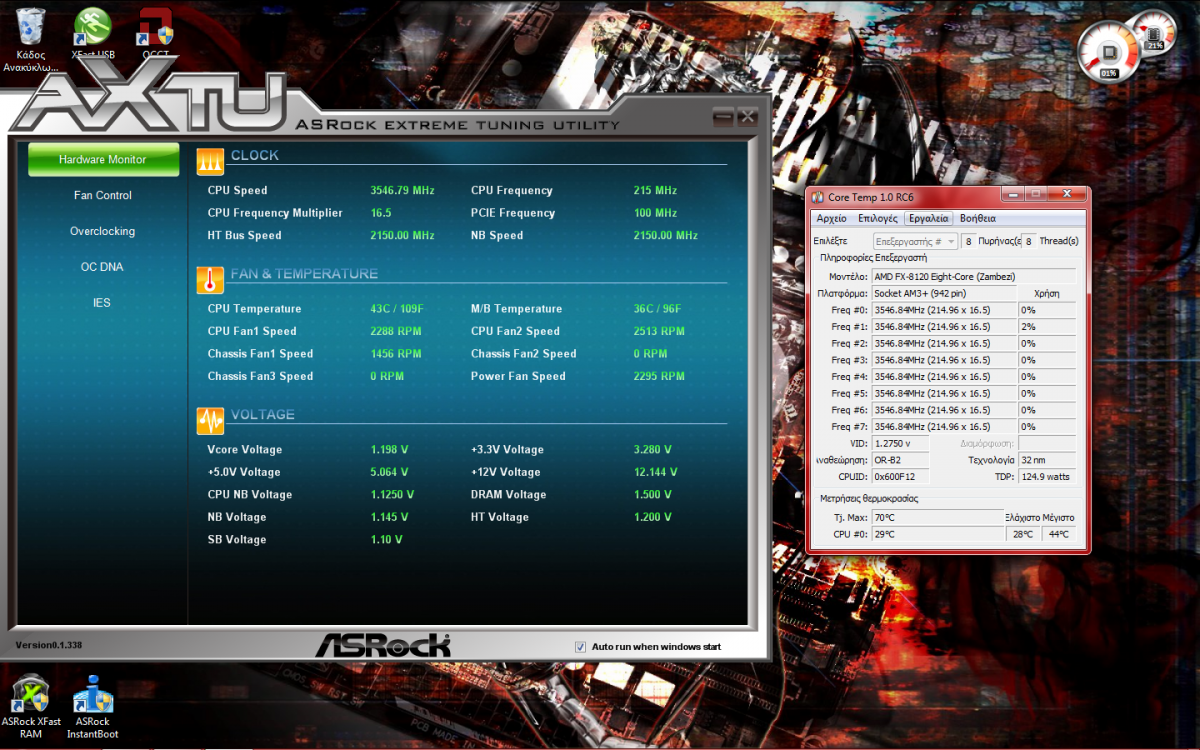Viewport: 1200px width, 750px height.
Task: Click the Core Temp model field AMD FX-8120
Action: point(974,276)
